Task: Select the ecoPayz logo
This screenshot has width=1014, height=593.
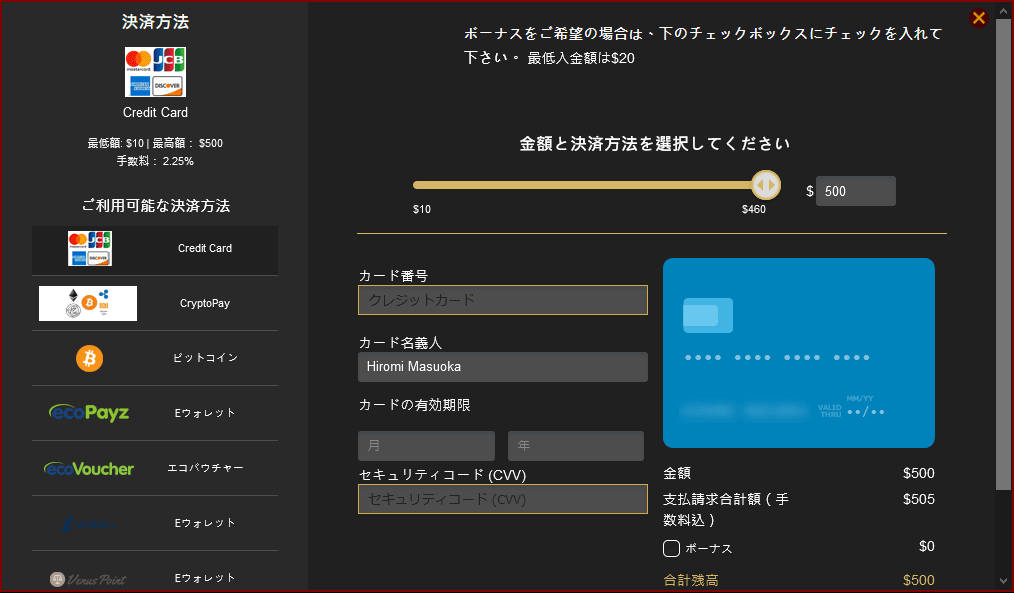Action: click(89, 413)
